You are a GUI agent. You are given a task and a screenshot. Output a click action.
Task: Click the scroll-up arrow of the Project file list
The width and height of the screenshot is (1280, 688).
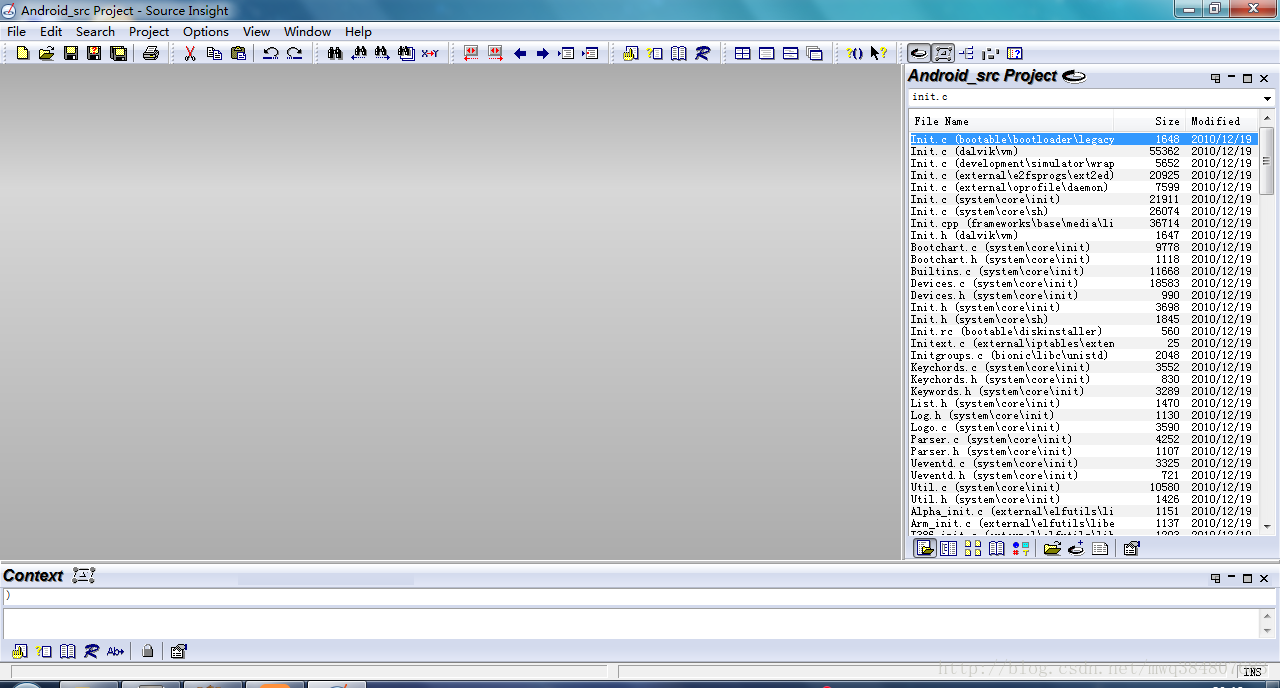coord(1267,120)
